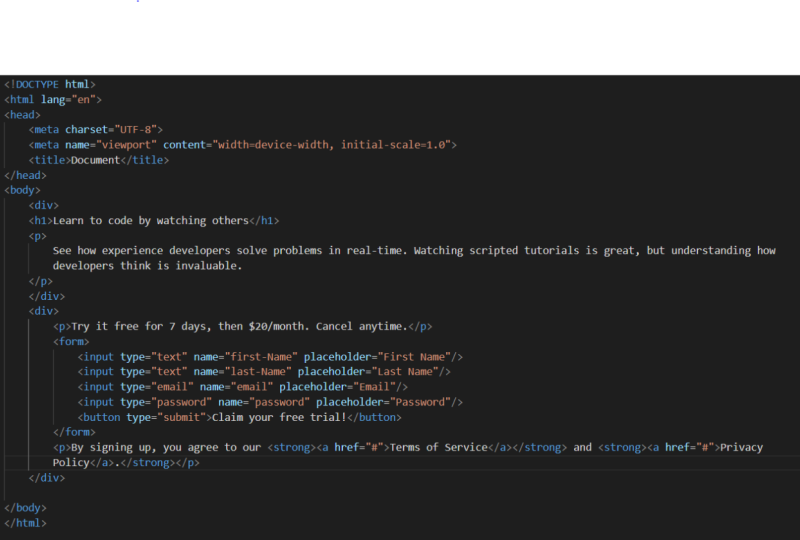Click the closing </head> tag

[x=25, y=175]
